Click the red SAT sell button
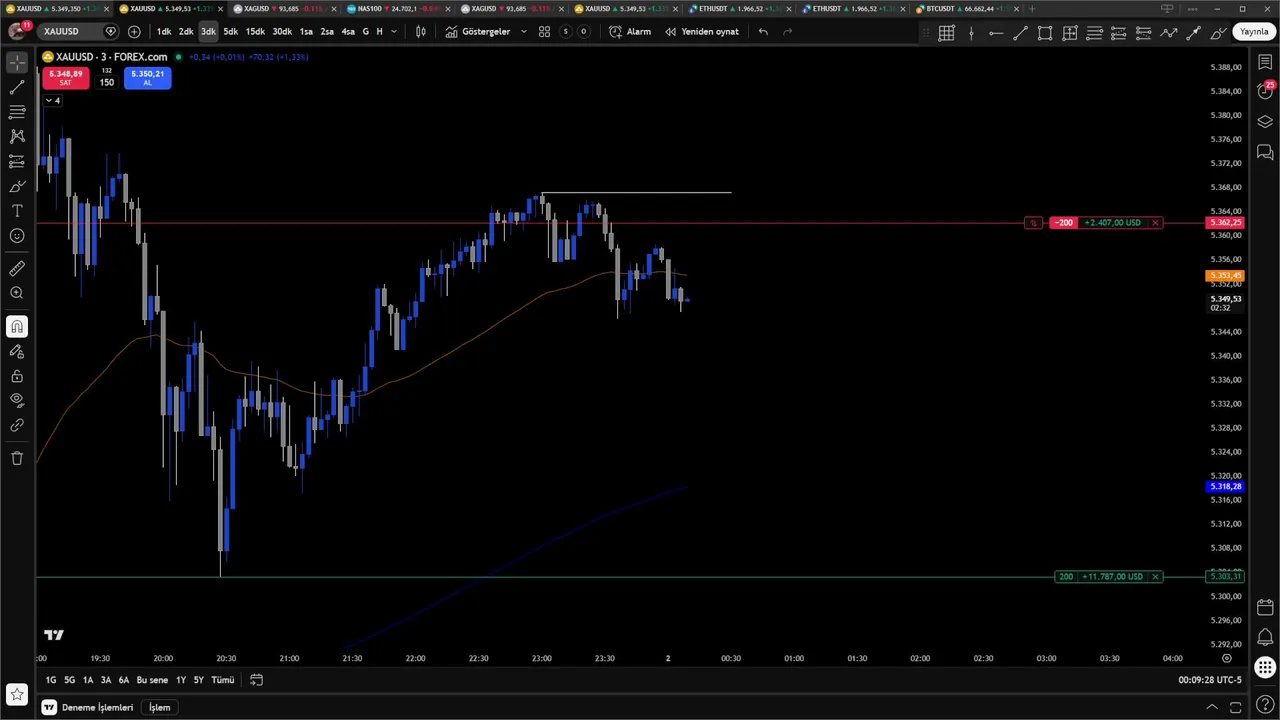The width and height of the screenshot is (1280, 720). 65,78
